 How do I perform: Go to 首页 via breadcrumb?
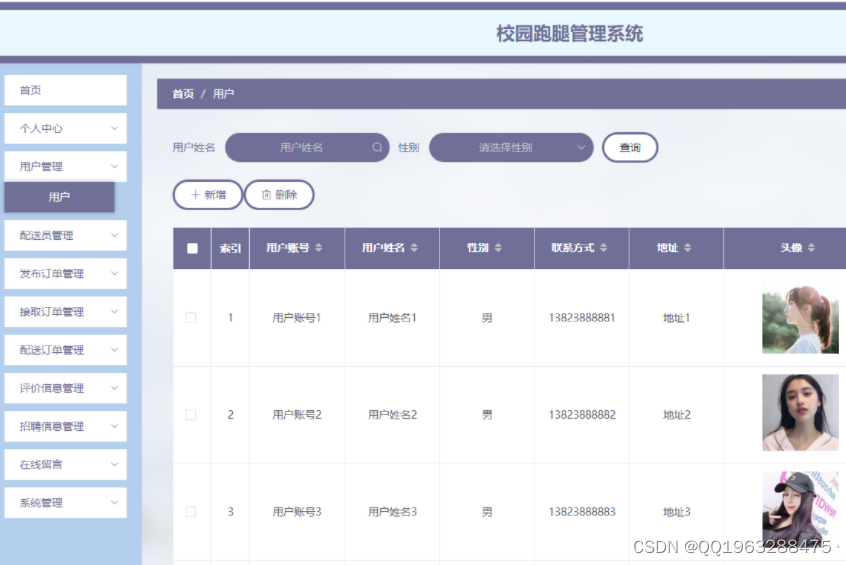pos(183,94)
